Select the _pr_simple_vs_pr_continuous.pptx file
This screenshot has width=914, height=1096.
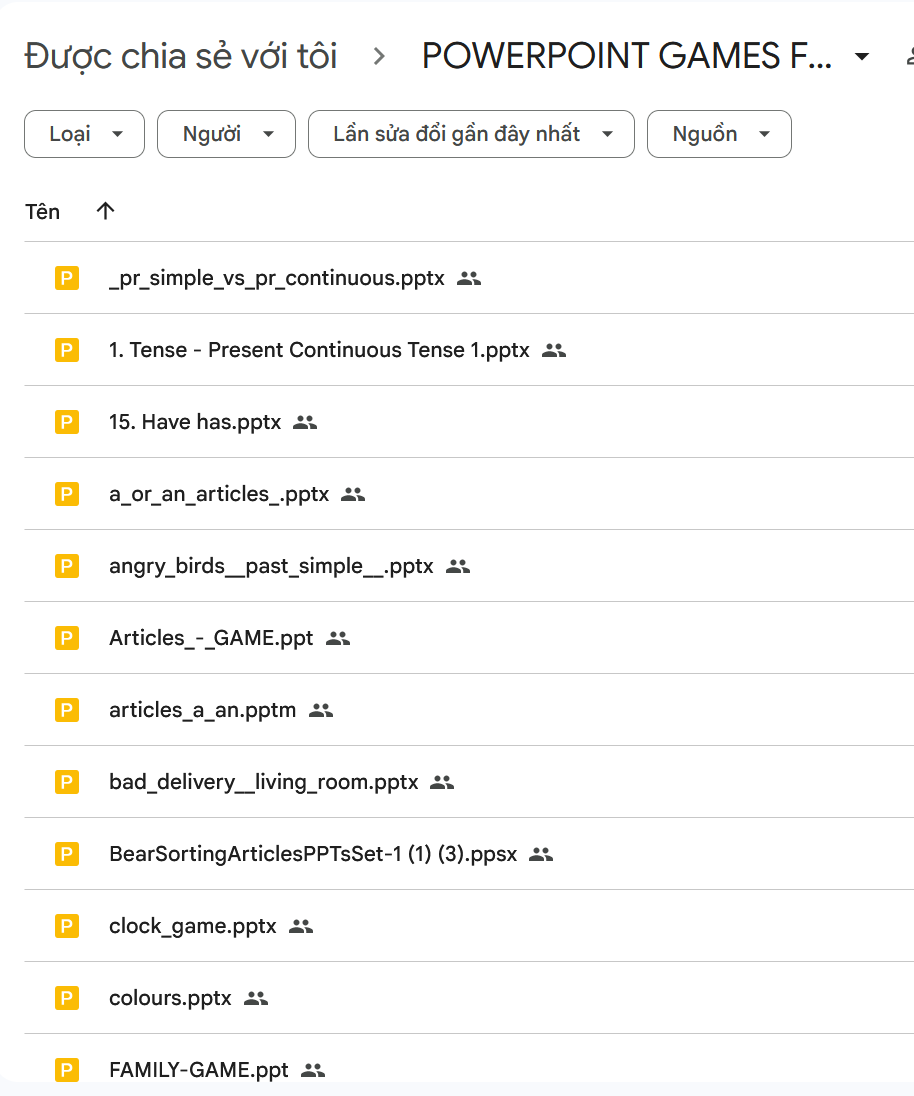point(276,278)
